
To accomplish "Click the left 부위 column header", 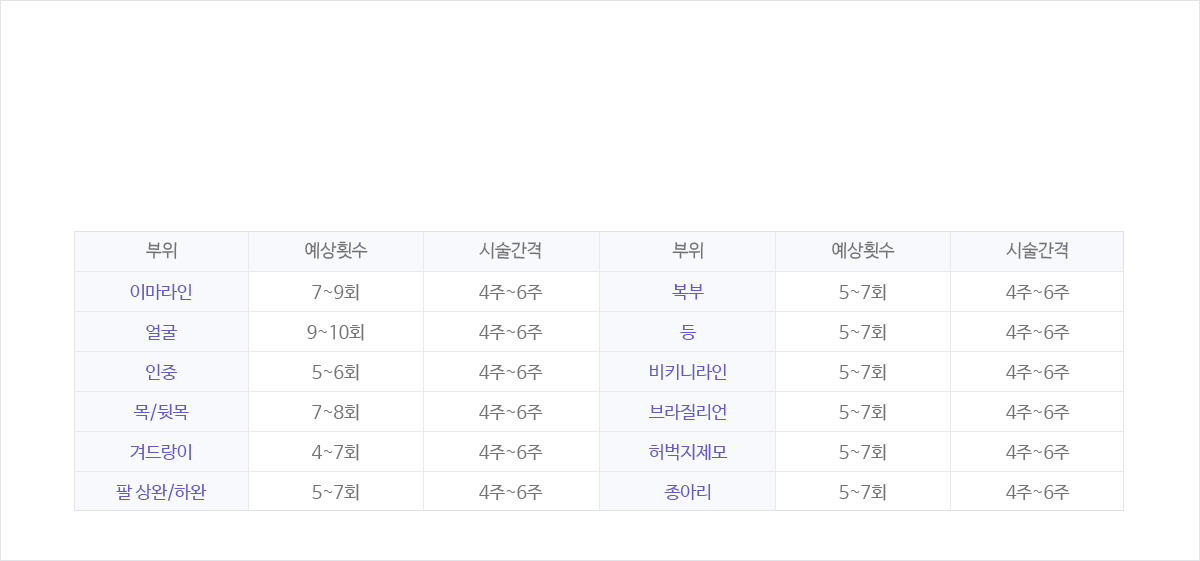I will click(x=161, y=251).
